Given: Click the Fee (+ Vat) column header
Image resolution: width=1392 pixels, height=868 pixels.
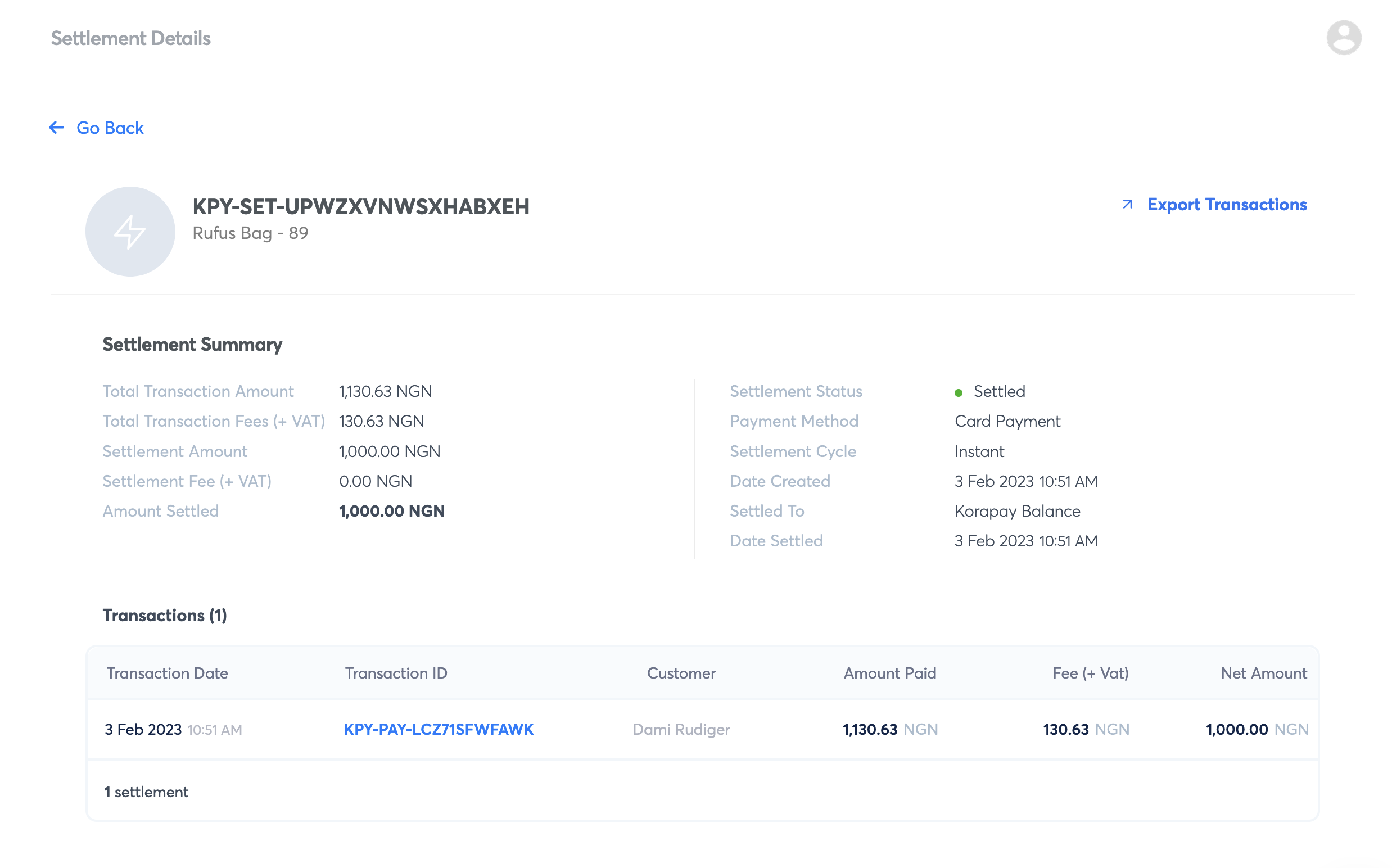Looking at the screenshot, I should pyautogui.click(x=1090, y=673).
